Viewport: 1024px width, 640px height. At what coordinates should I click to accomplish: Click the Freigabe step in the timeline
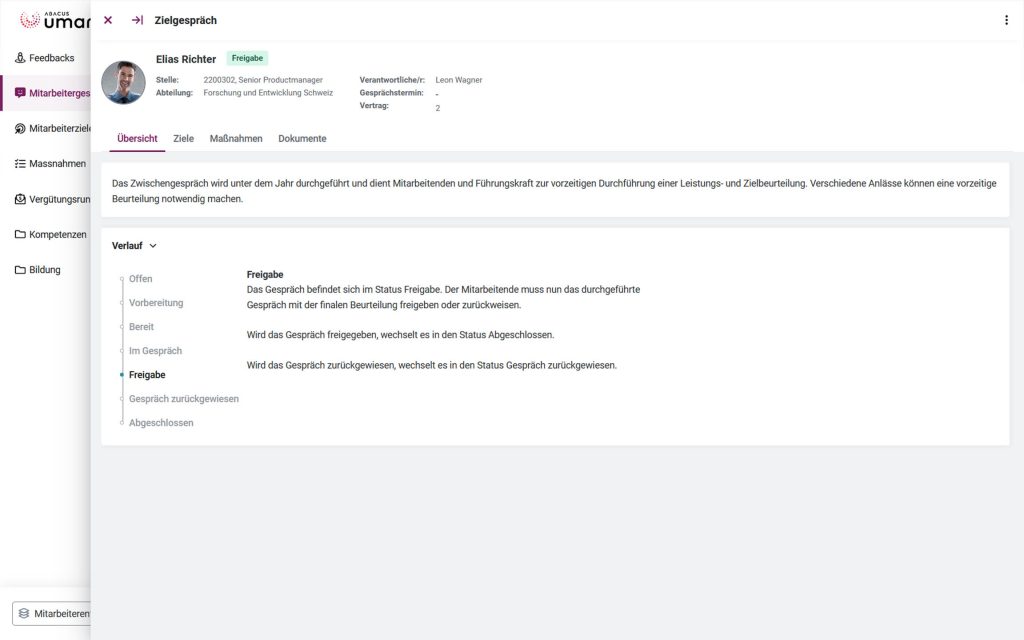(x=147, y=375)
